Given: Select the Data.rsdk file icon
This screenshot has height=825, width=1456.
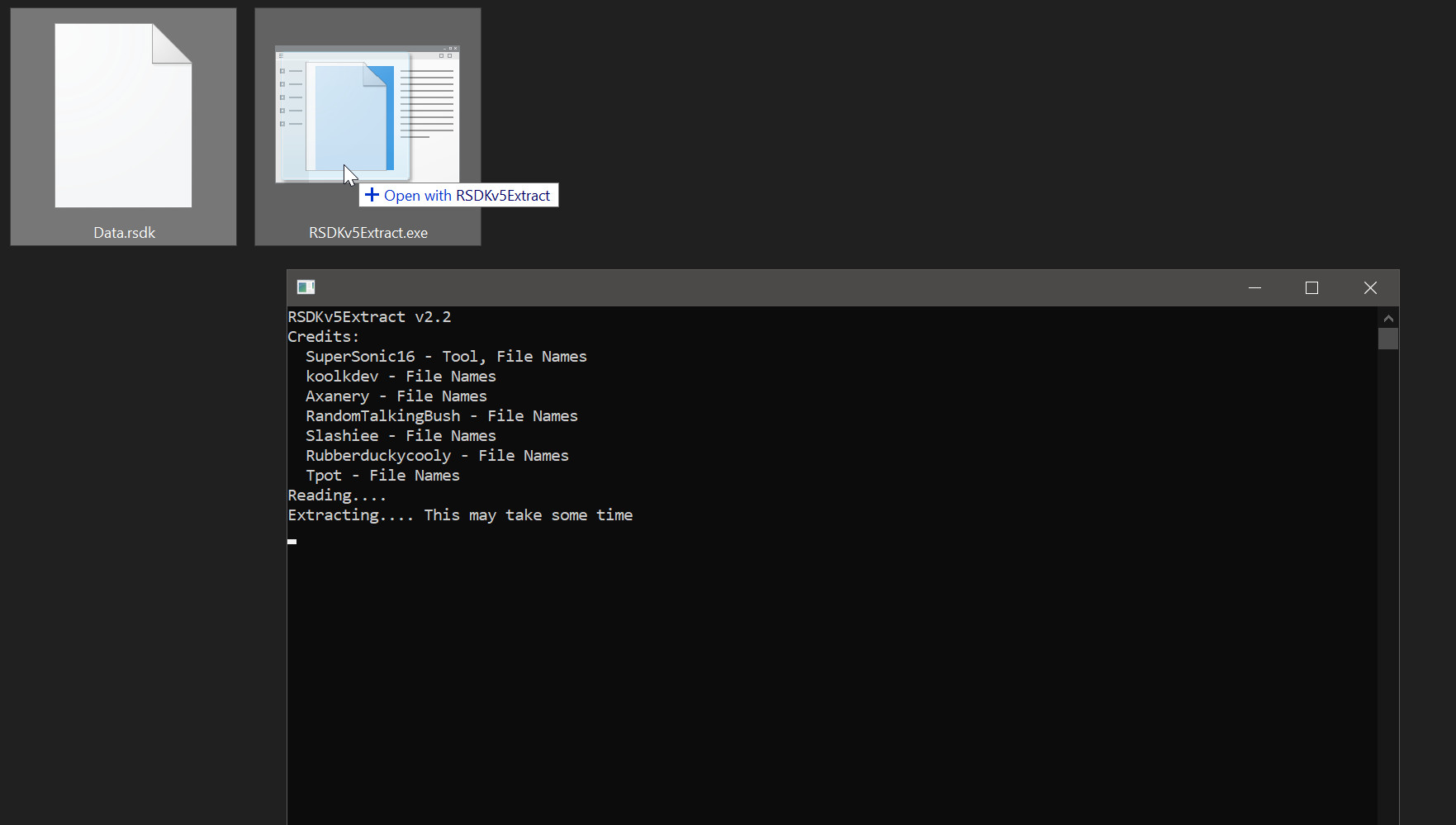Looking at the screenshot, I should [123, 116].
